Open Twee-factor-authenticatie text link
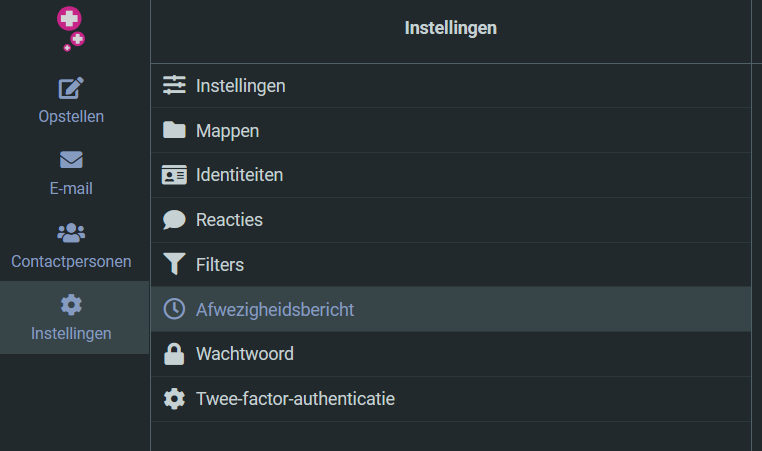762x451 pixels. [295, 399]
